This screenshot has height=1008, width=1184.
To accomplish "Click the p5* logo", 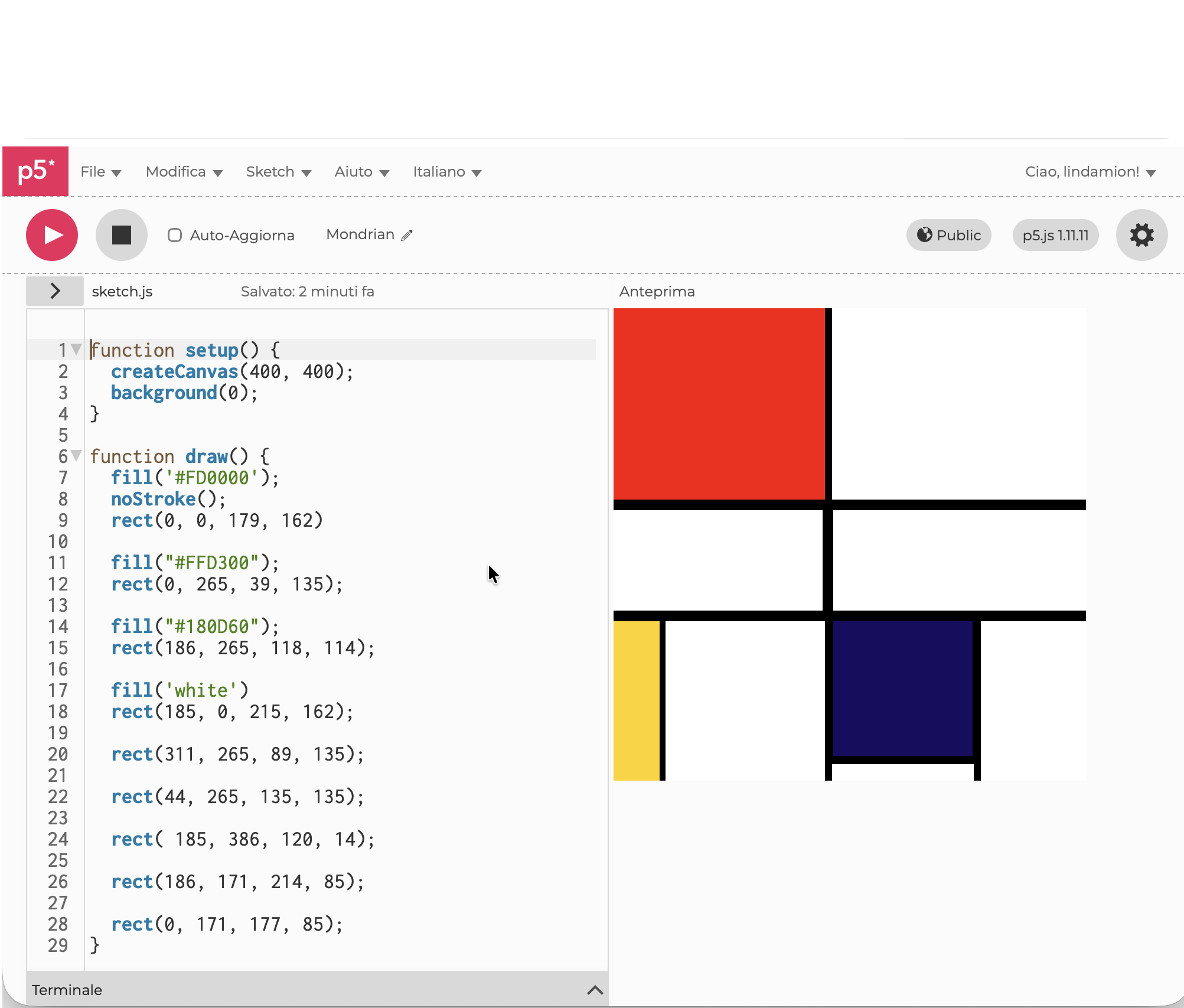I will (x=35, y=171).
